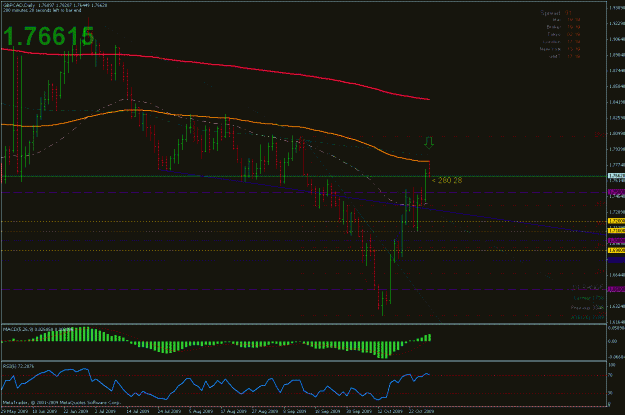Click the New York session time row
The width and height of the screenshot is (625, 415).
pyautogui.click(x=560, y=49)
